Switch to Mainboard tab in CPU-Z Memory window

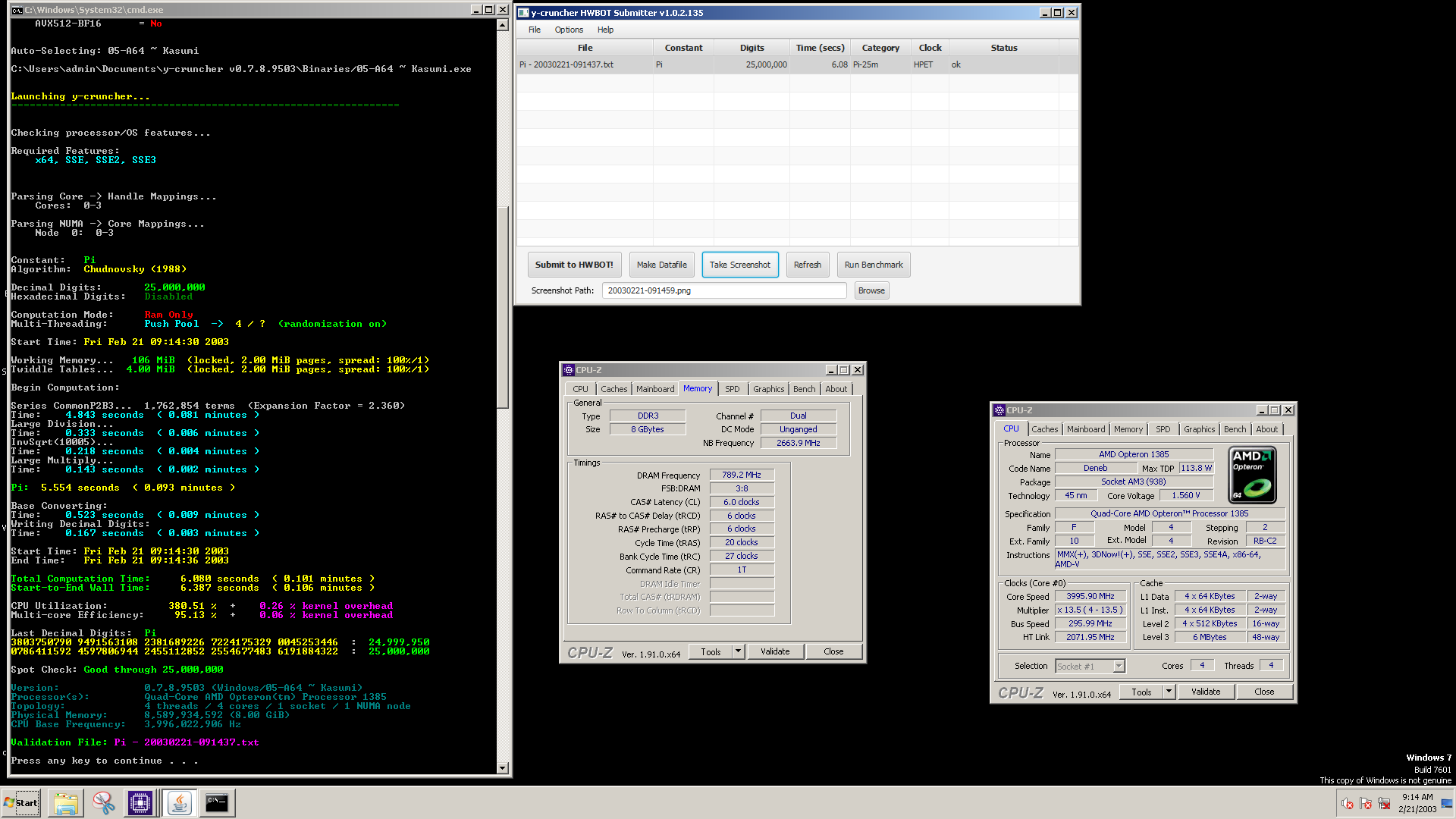pyautogui.click(x=655, y=389)
